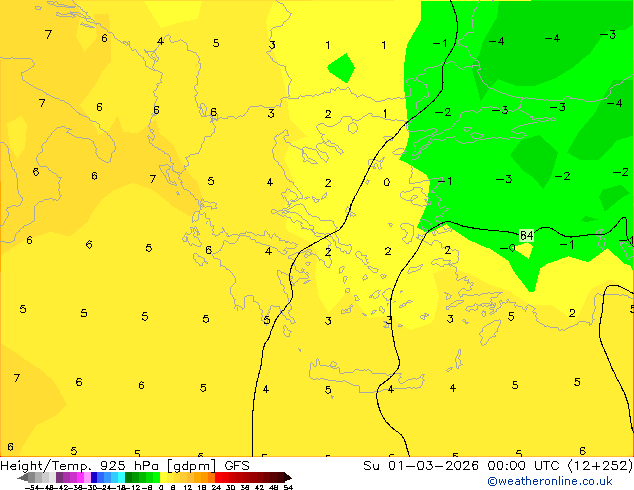Click the dark blue swatch in the legend
The image size is (634, 490).
94,477
